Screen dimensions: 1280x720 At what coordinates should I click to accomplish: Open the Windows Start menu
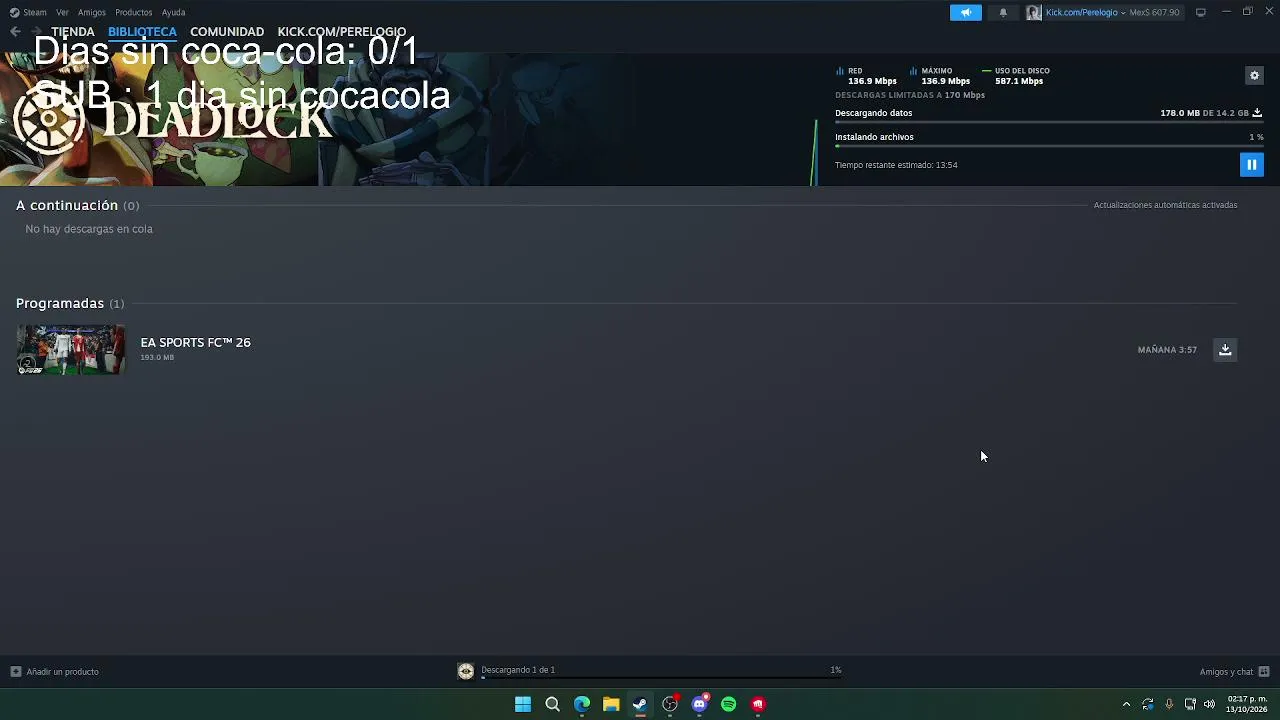(523, 704)
